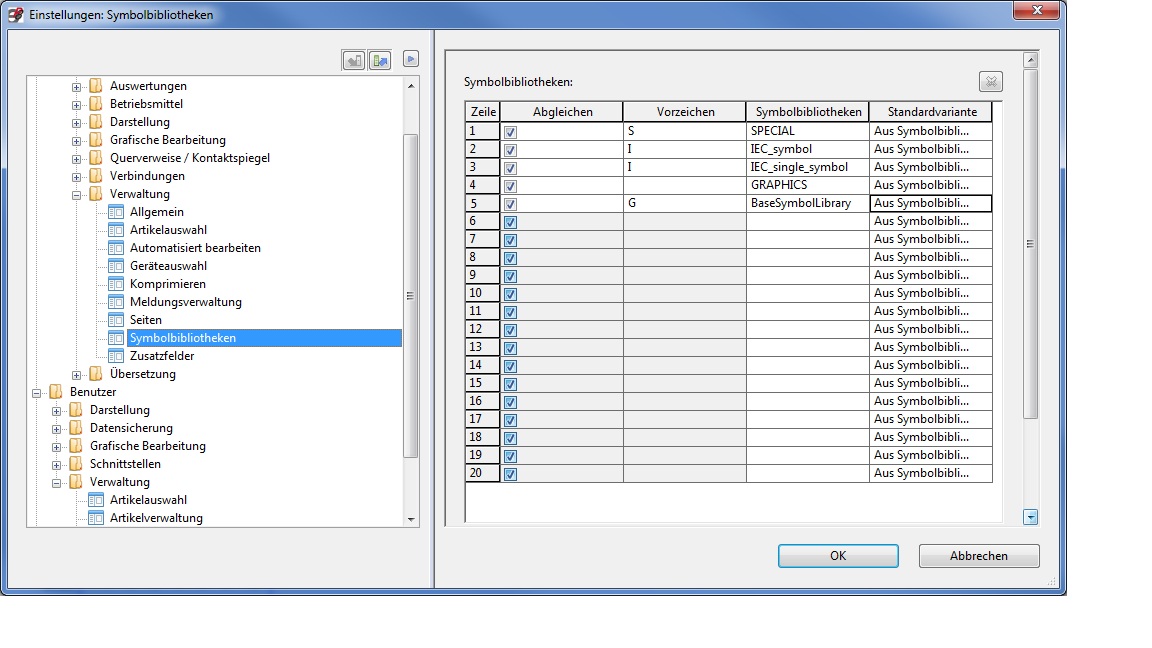
Task: Click the Zusatzfelder settings page icon
Action: (115, 356)
